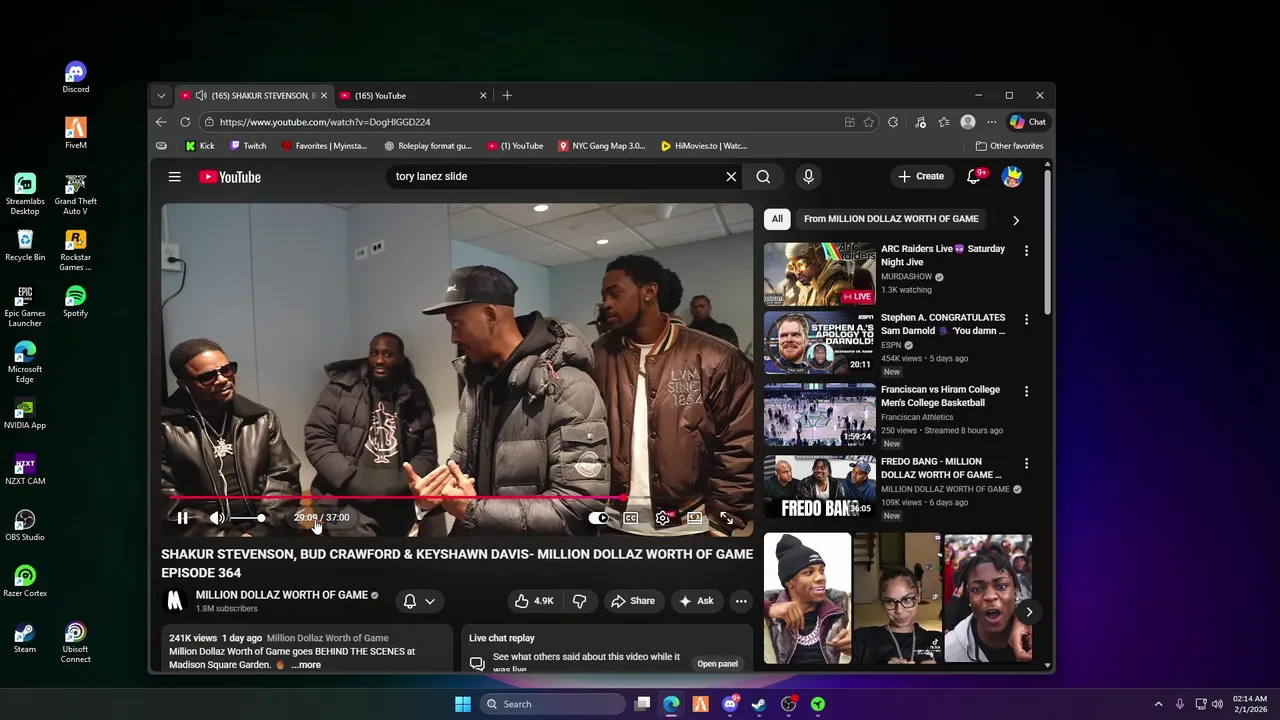Toggle closed captions in the player
The image size is (1280, 720).
tap(631, 518)
